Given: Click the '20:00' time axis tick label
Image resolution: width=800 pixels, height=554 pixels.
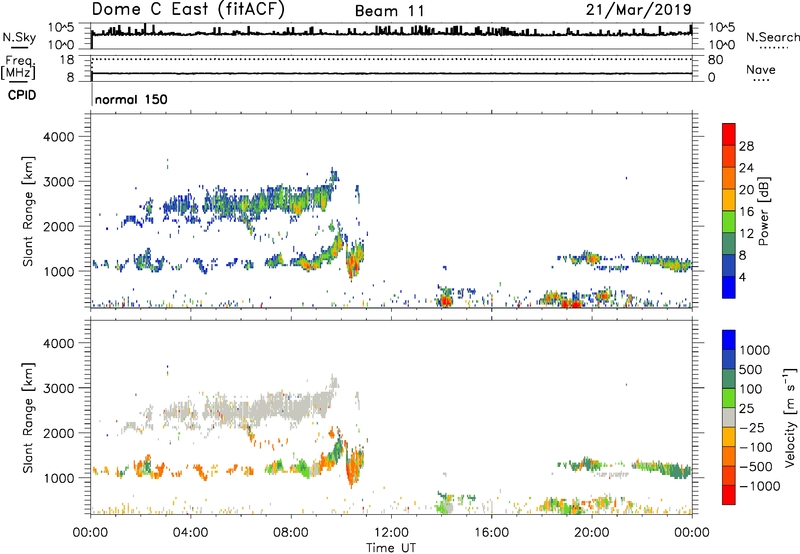Looking at the screenshot, I should 591,533.
